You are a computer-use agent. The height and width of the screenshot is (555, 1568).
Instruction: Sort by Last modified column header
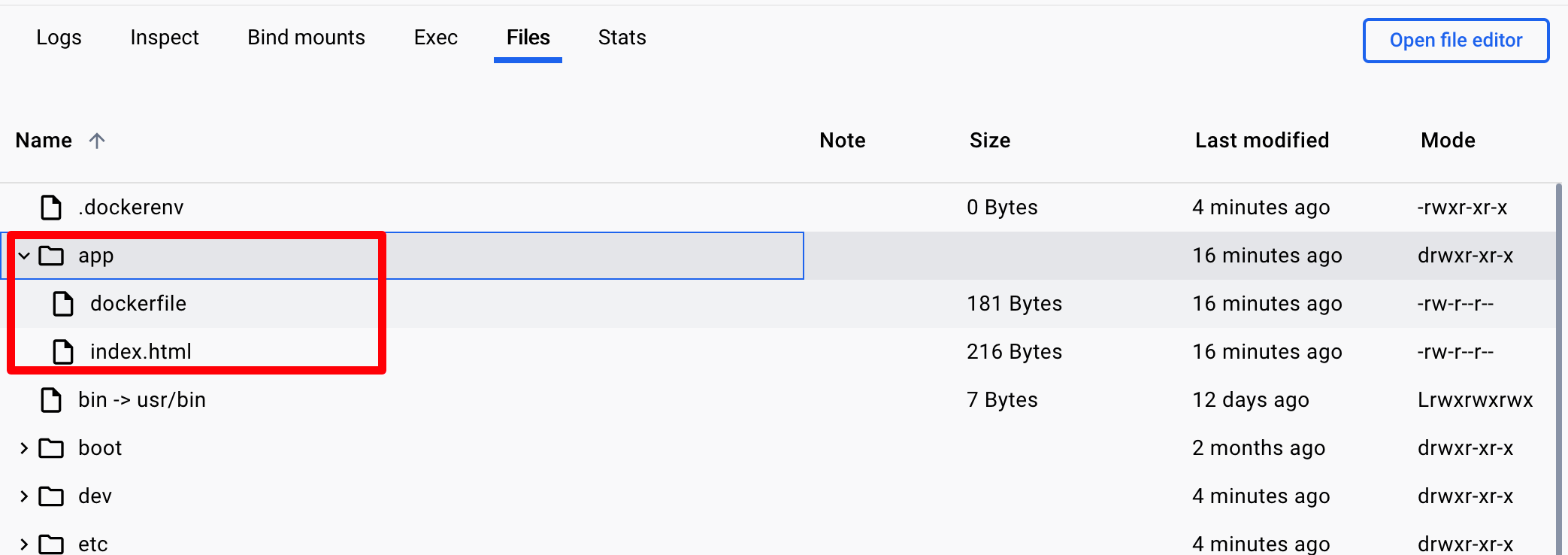[1262, 141]
